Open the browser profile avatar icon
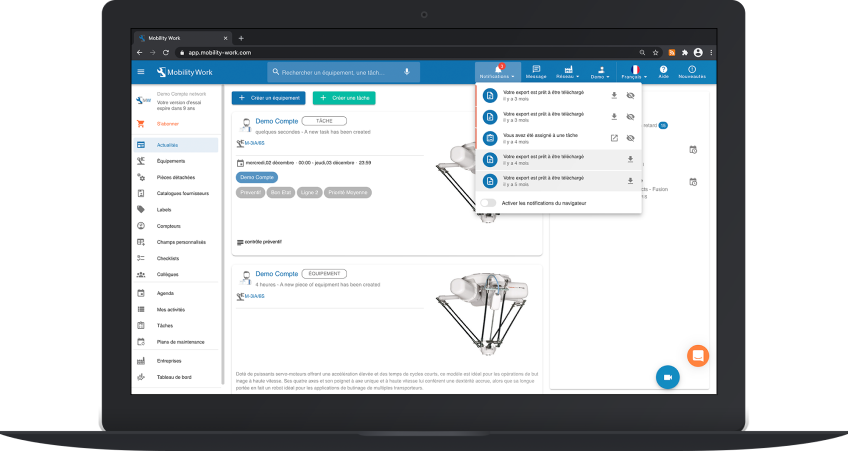Screen dimensions: 848x451 tap(698, 52)
